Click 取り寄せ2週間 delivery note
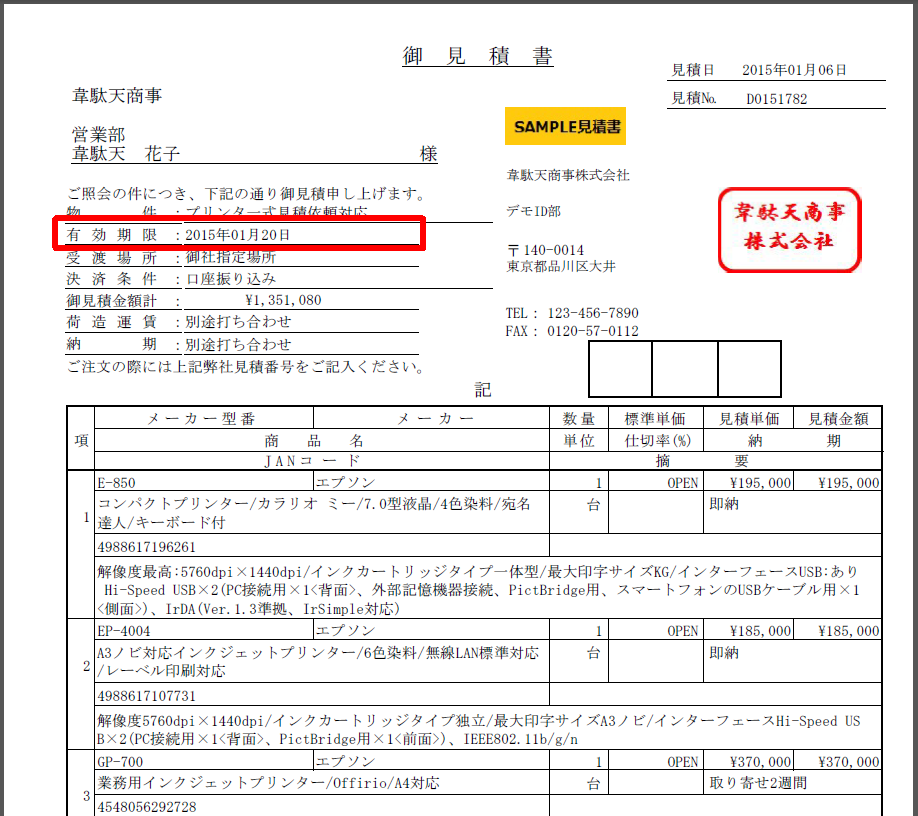Viewport: 918px width, 816px height. click(x=758, y=783)
